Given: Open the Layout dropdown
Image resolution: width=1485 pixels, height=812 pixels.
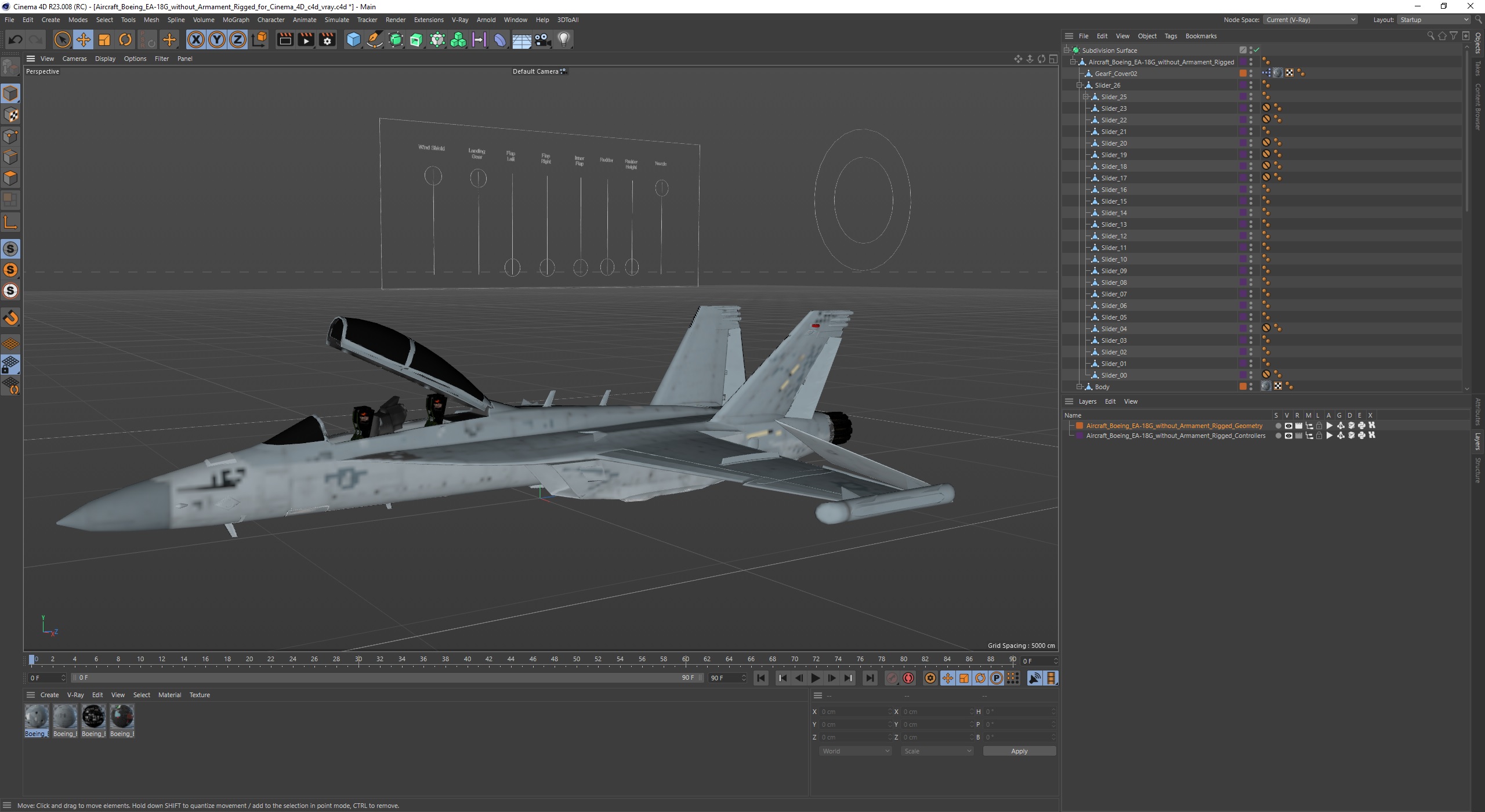Looking at the screenshot, I should tap(1433, 20).
